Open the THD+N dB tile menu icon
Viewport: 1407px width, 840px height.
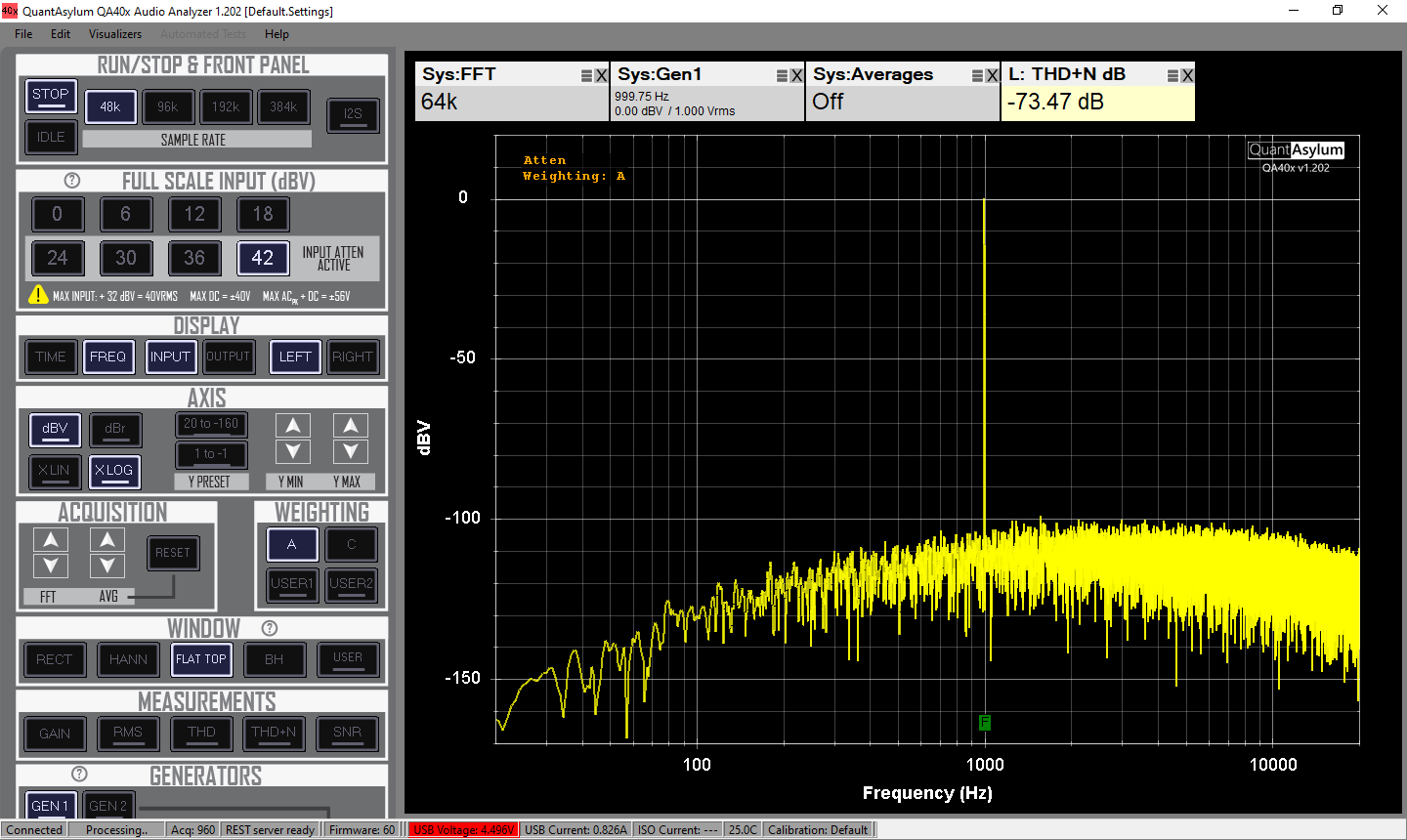click(x=1173, y=75)
